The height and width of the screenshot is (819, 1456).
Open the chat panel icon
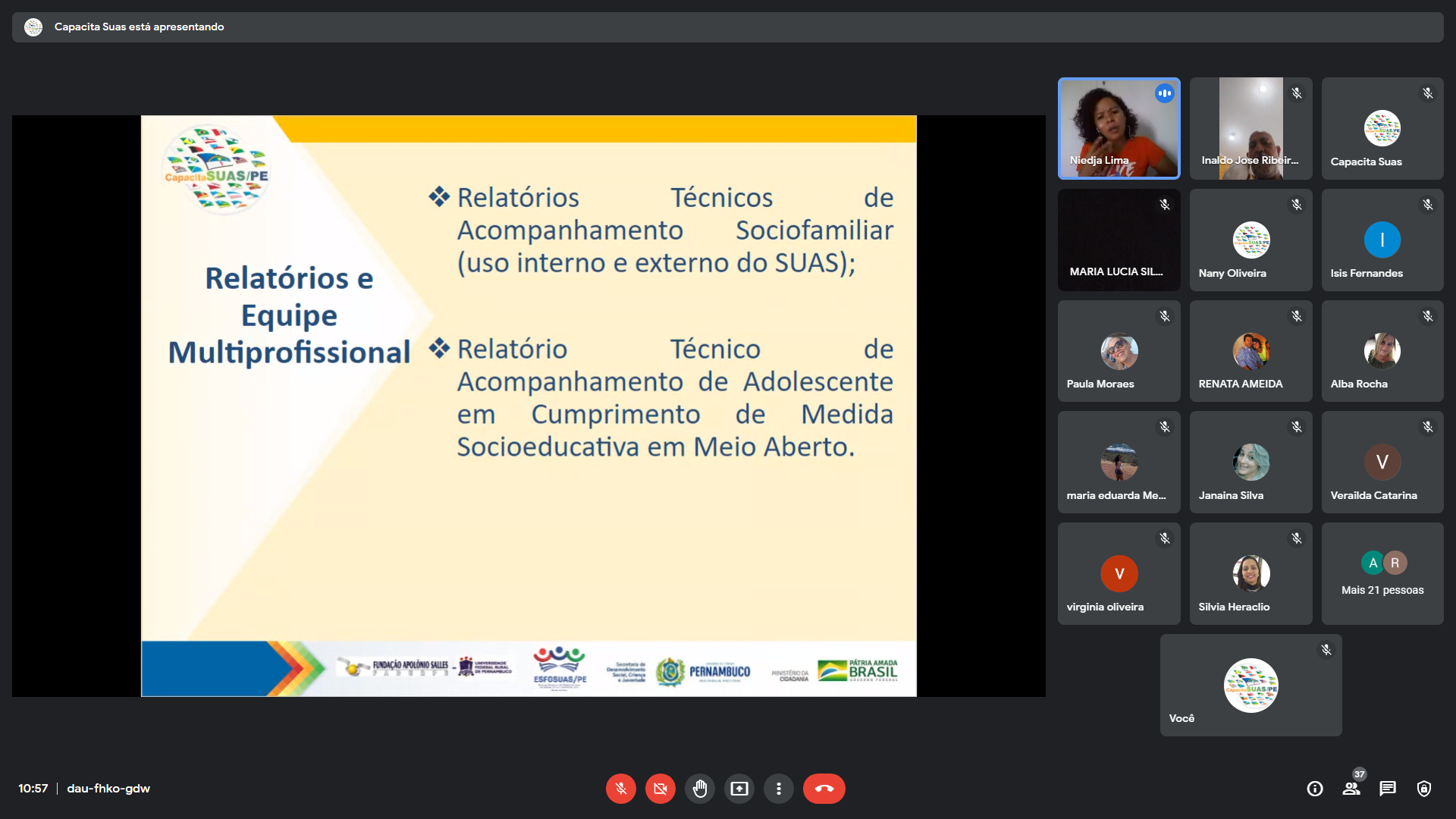1388,789
